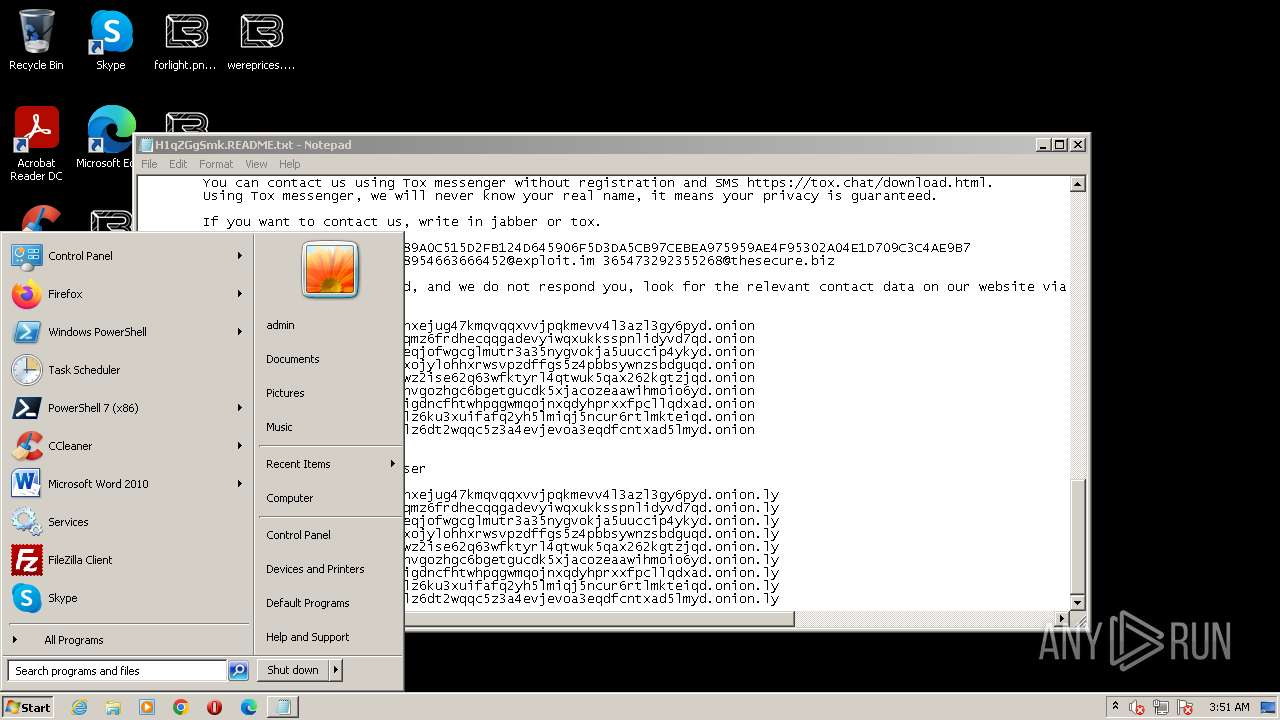Open Notepad File menu
Viewport: 1280px width, 720px height.
click(x=149, y=164)
